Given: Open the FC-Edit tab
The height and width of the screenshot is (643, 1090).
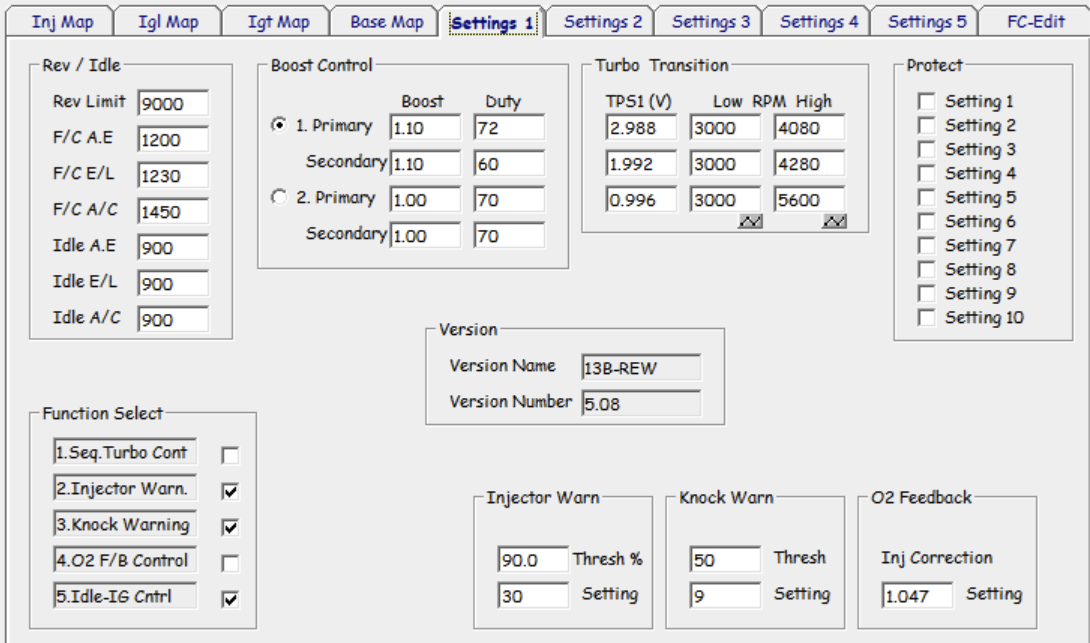Looking at the screenshot, I should pyautogui.click(x=1035, y=22).
